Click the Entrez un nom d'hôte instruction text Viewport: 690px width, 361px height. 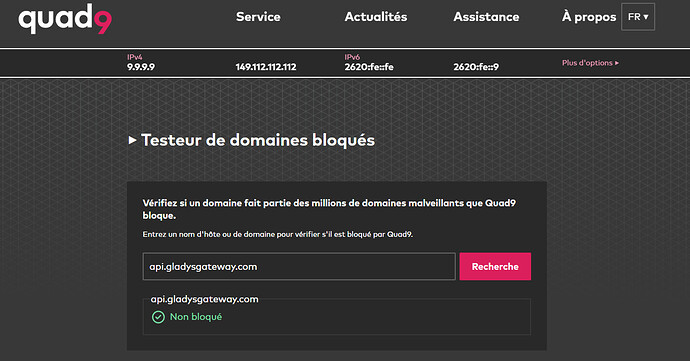click(x=278, y=234)
